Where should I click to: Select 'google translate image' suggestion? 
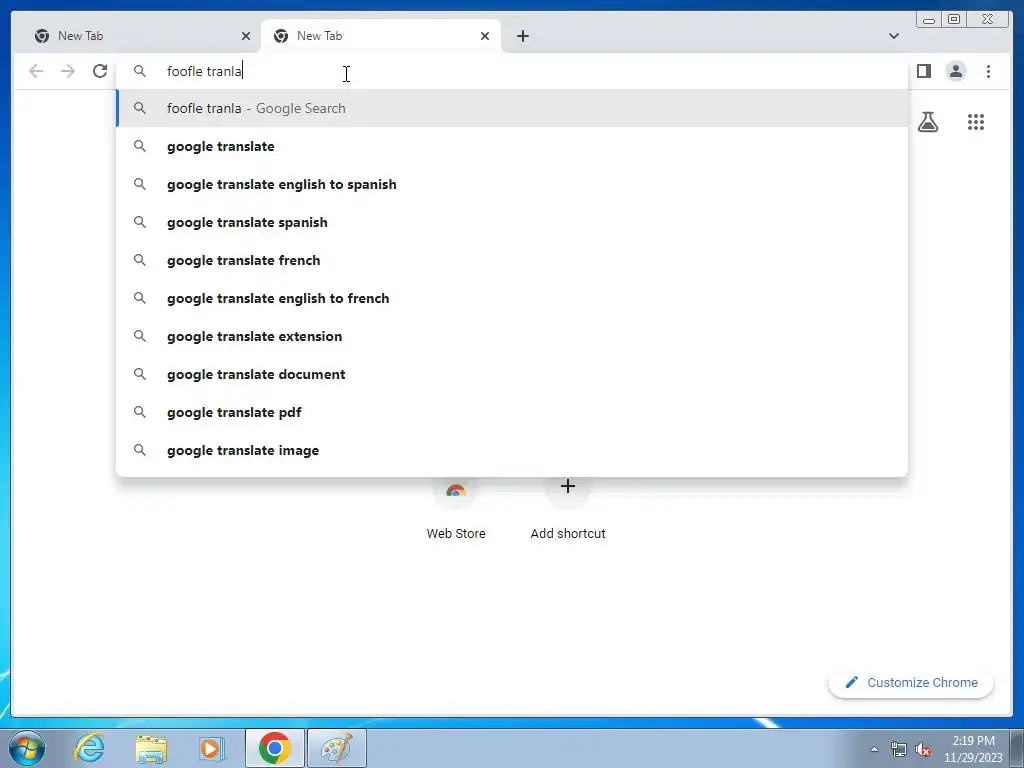pyautogui.click(x=512, y=450)
